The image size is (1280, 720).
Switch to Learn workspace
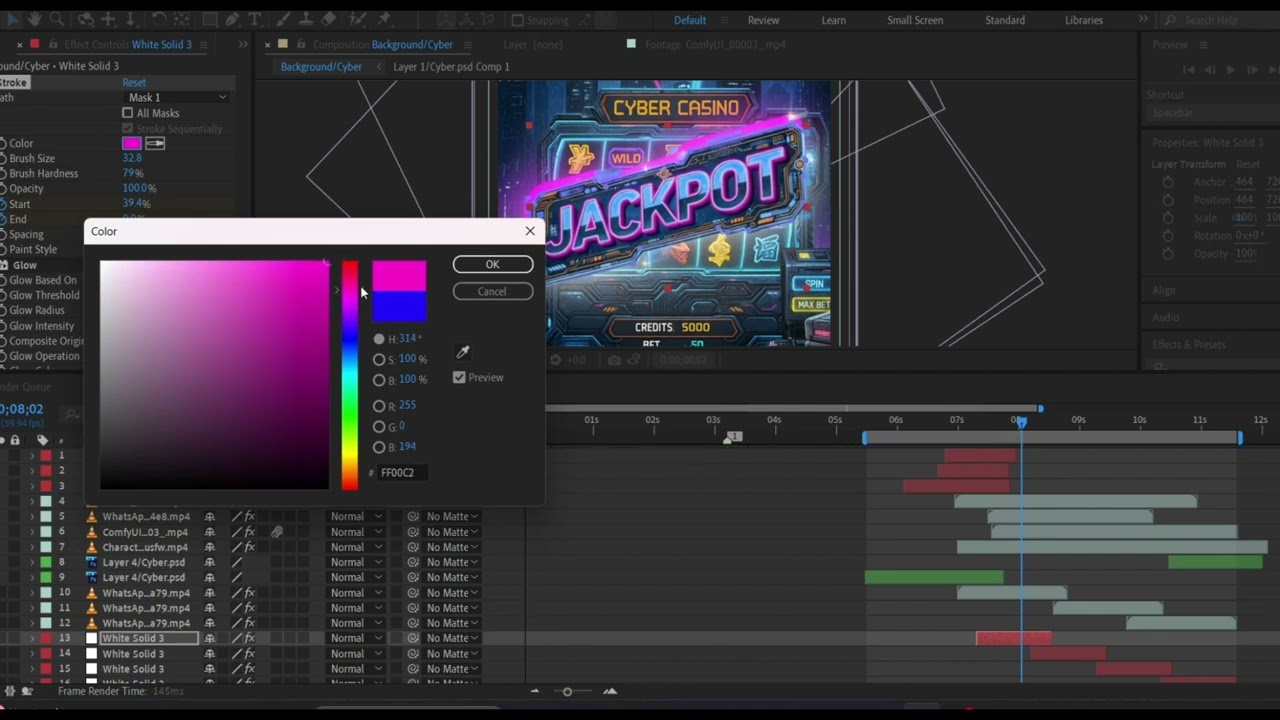(x=834, y=20)
